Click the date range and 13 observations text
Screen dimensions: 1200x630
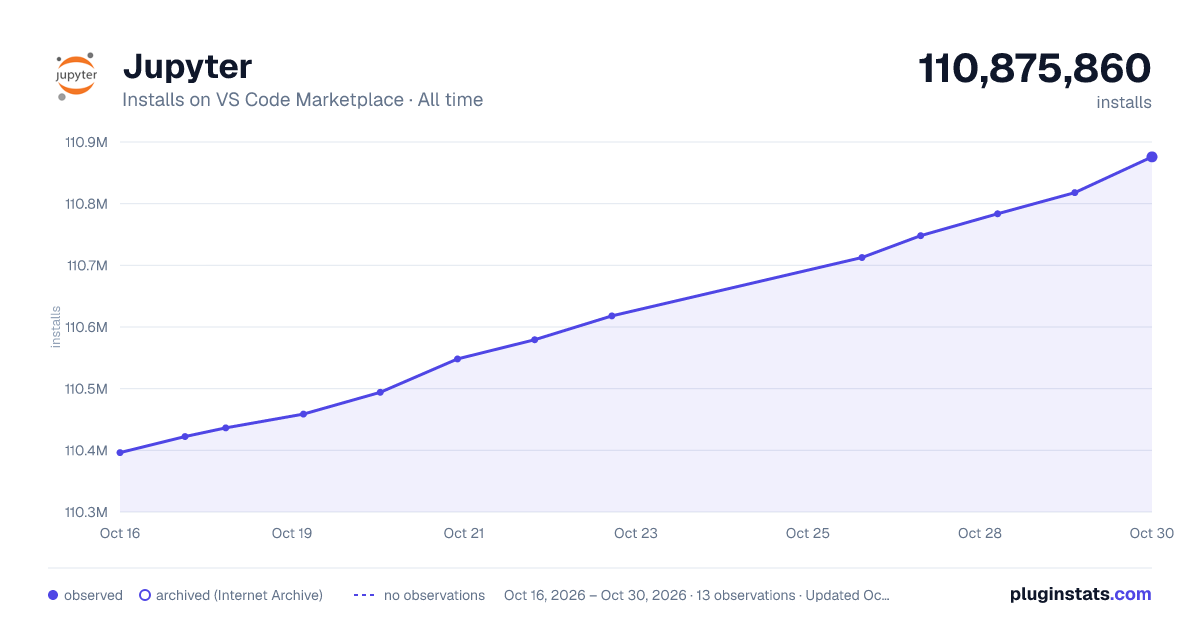point(697,595)
